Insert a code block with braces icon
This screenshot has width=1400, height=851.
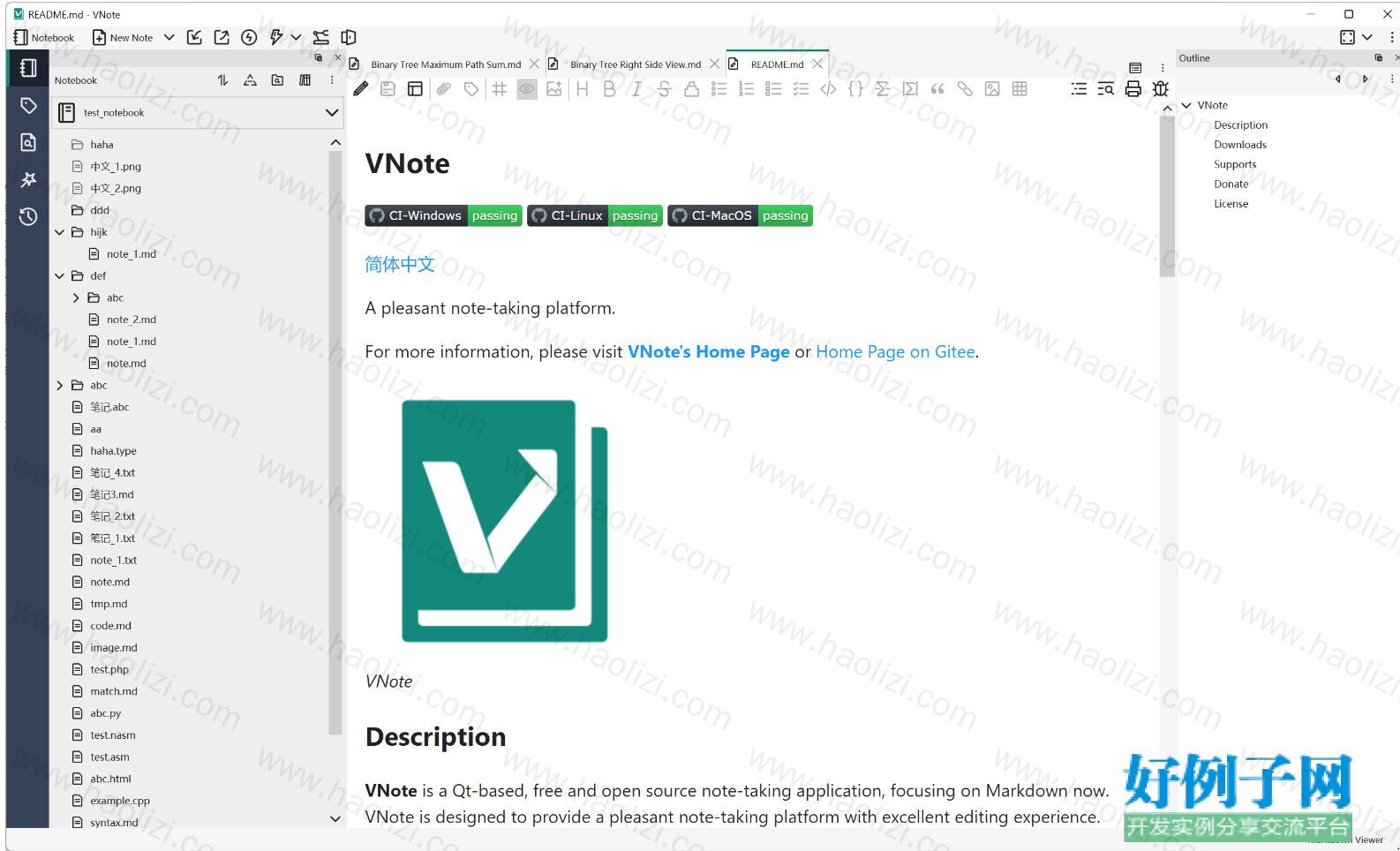click(x=855, y=89)
